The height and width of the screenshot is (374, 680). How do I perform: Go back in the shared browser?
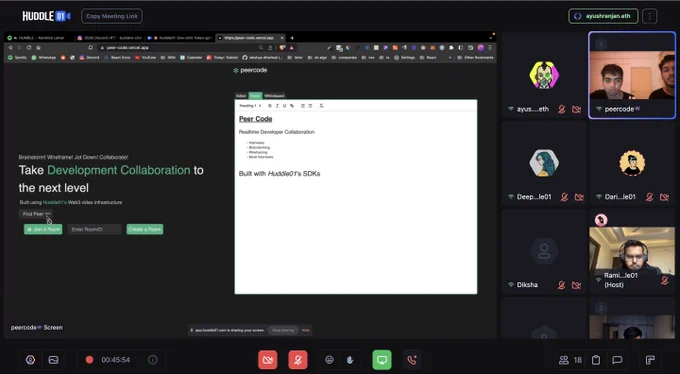(x=10, y=48)
